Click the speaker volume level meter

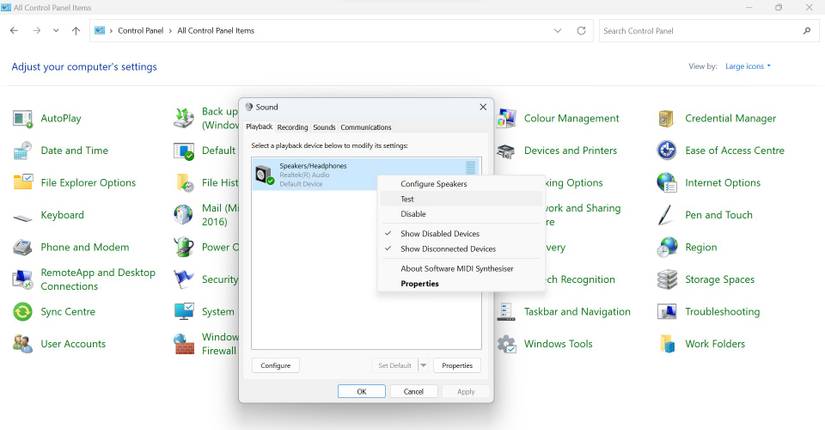coord(470,168)
